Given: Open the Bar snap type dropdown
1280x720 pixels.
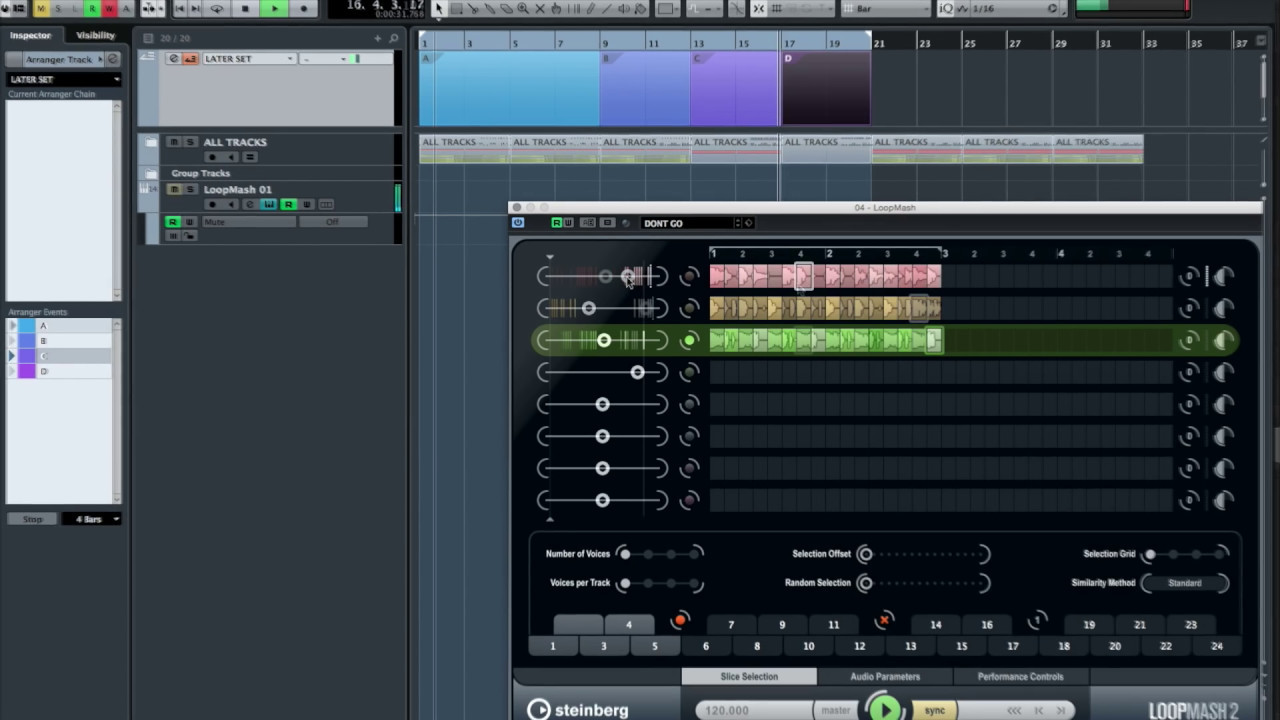Looking at the screenshot, I should point(885,9).
